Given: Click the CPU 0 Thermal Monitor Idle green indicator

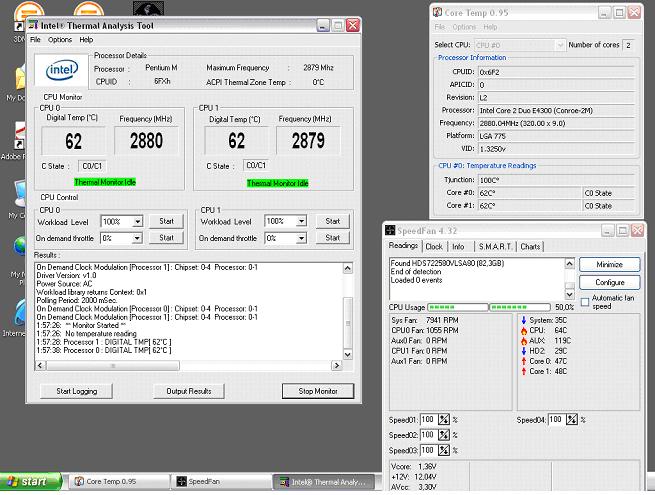Looking at the screenshot, I should [x=105, y=182].
